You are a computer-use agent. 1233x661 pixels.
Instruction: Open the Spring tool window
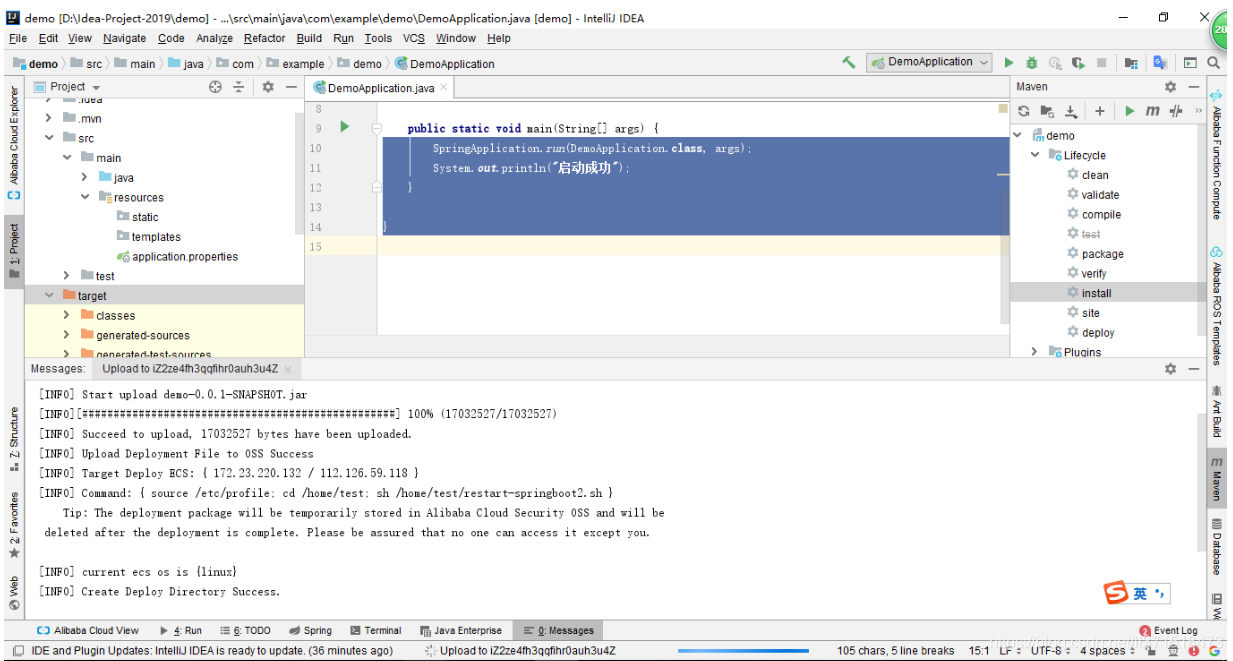[310, 631]
